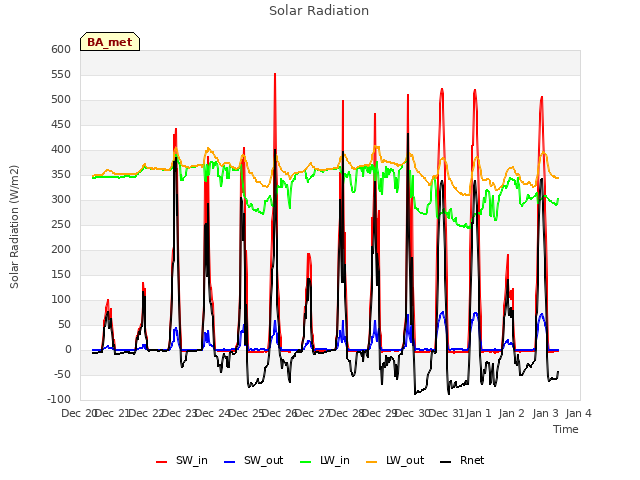Click the Dec 20 x-axis tick label
The width and height of the screenshot is (640, 480).
(79, 413)
